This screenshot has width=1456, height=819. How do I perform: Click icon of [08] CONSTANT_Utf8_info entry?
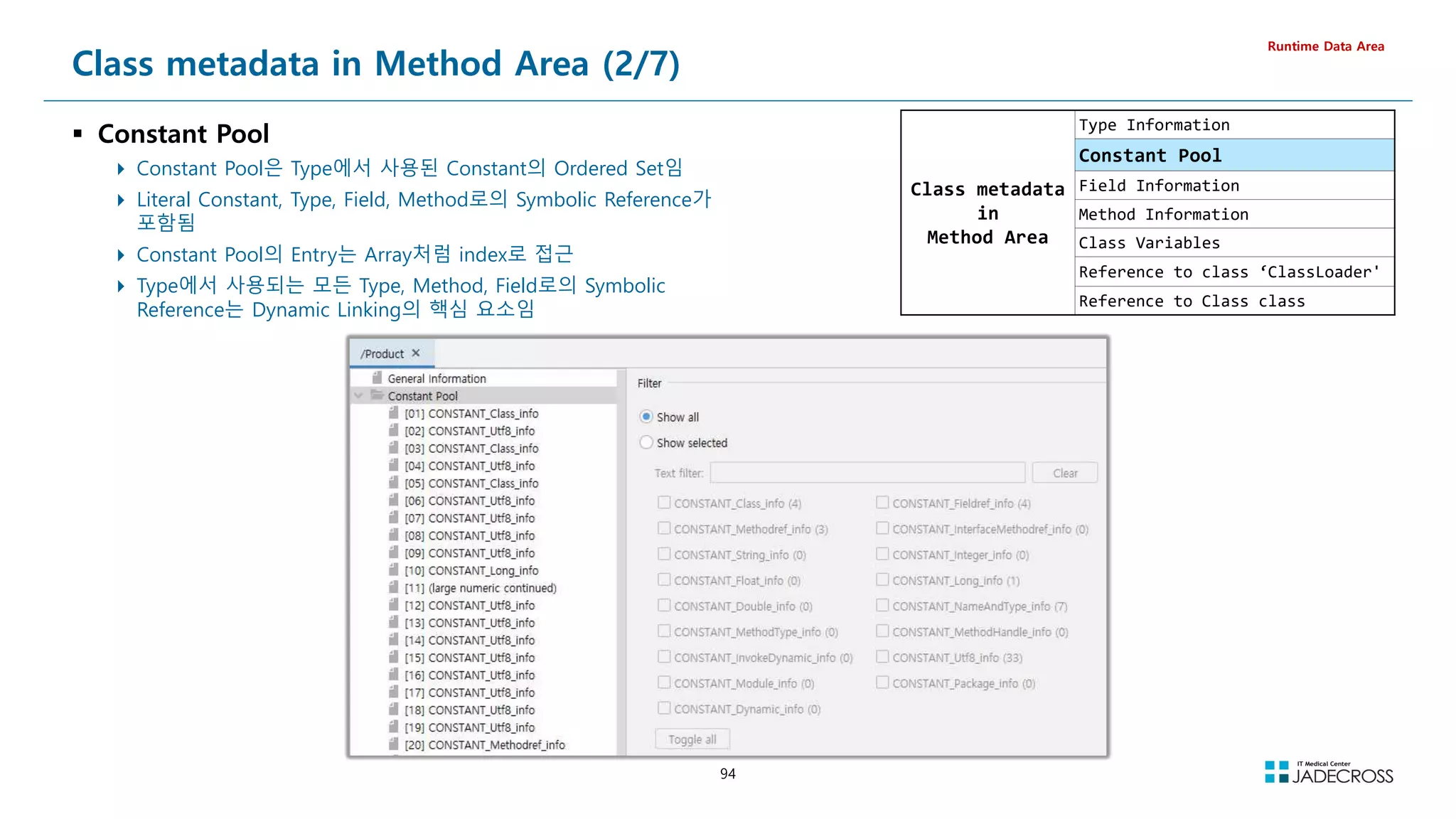tap(394, 535)
